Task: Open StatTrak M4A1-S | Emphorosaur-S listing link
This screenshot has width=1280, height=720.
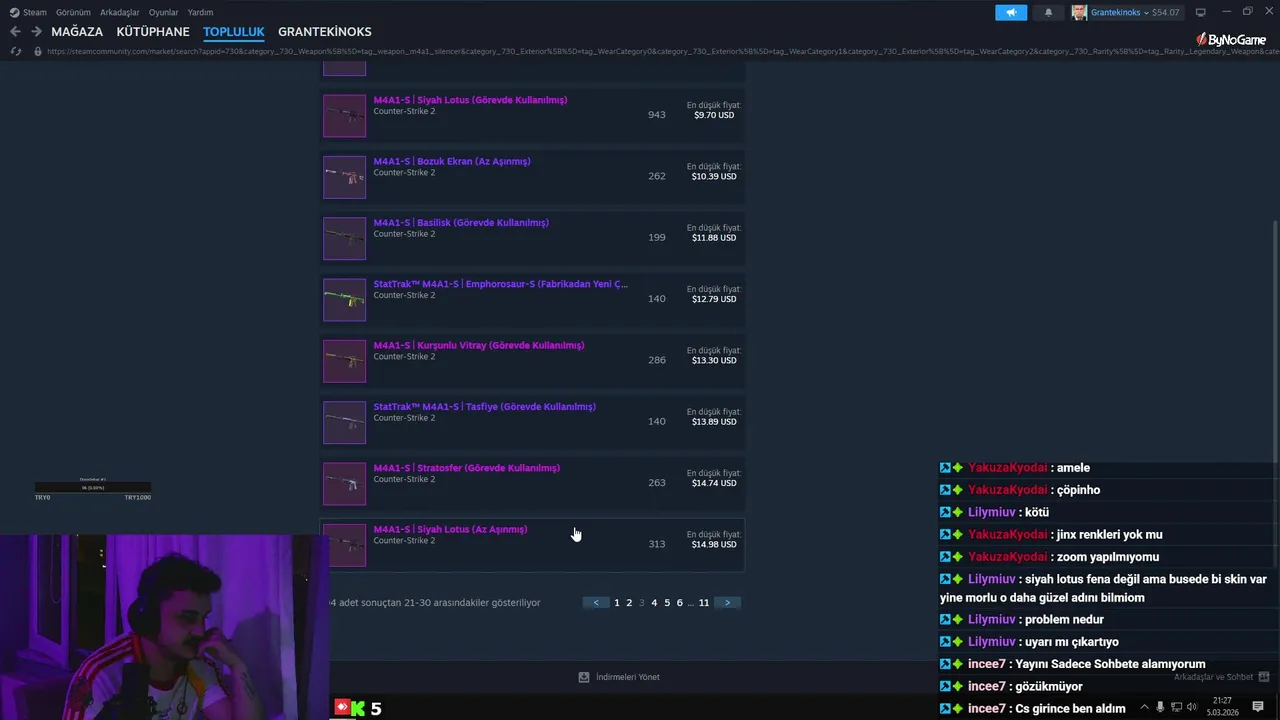Action: [x=501, y=284]
